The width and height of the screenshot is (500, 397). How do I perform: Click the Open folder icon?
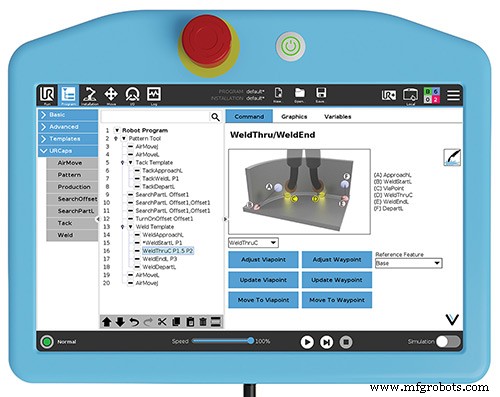[x=299, y=95]
